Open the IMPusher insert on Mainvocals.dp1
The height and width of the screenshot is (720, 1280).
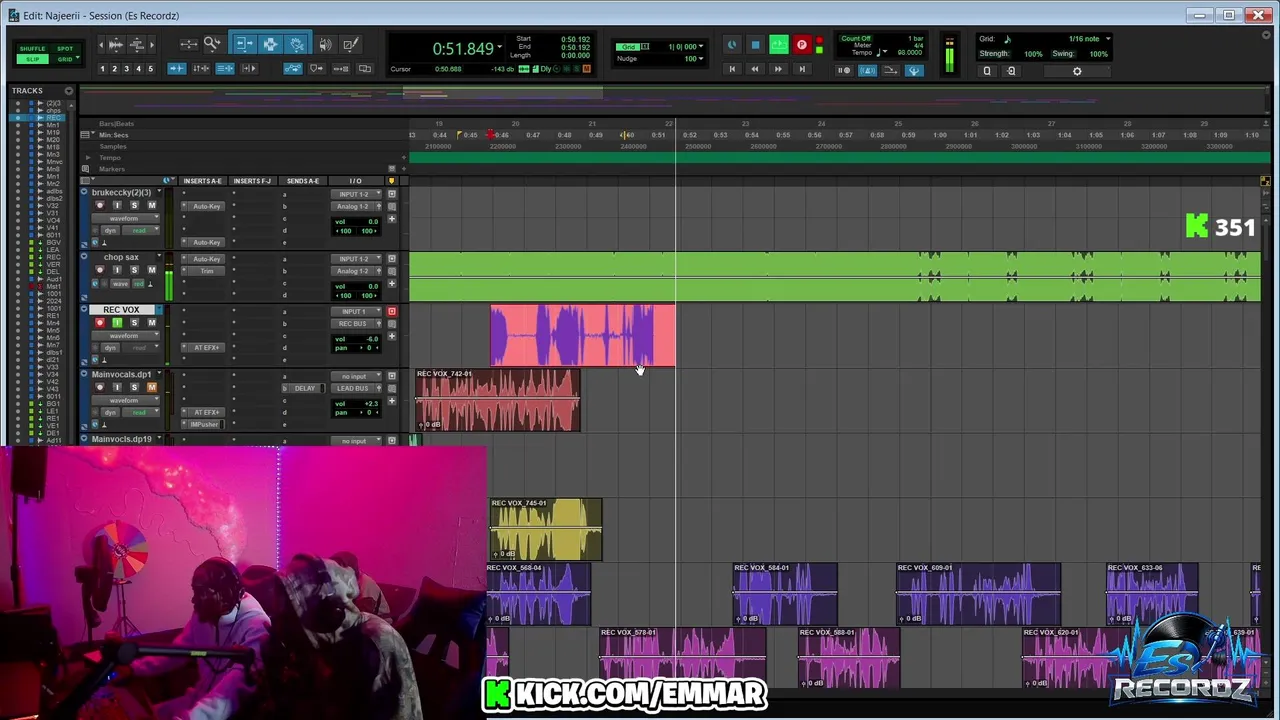[x=204, y=424]
